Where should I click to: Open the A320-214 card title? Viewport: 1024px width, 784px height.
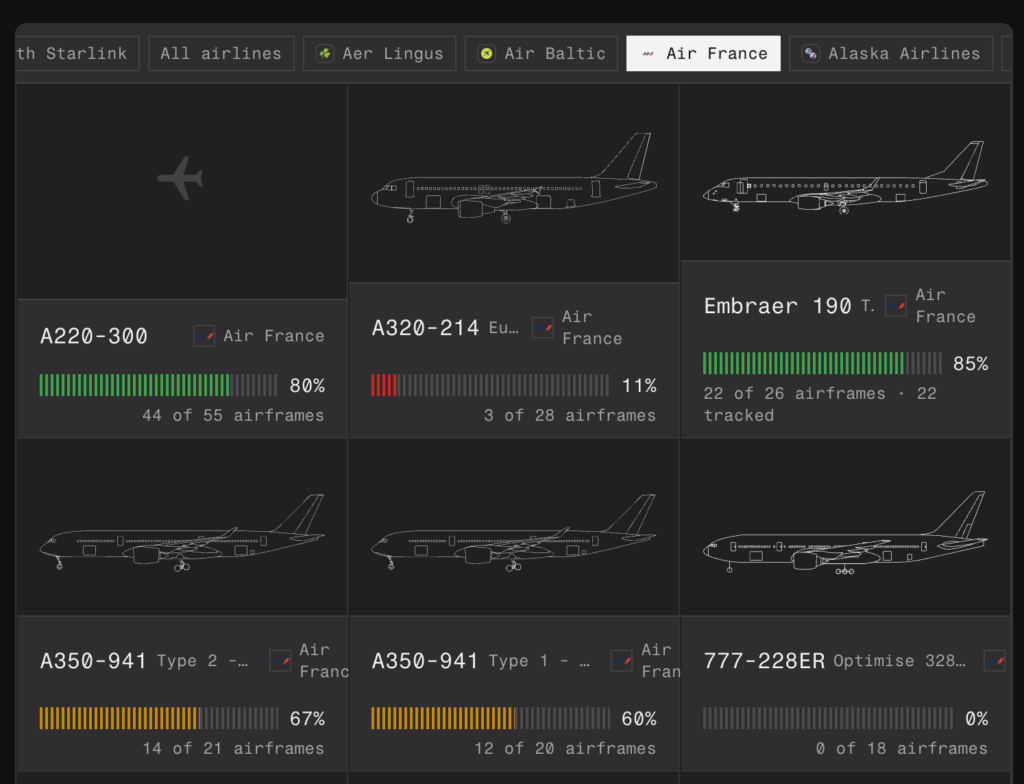tap(425, 327)
